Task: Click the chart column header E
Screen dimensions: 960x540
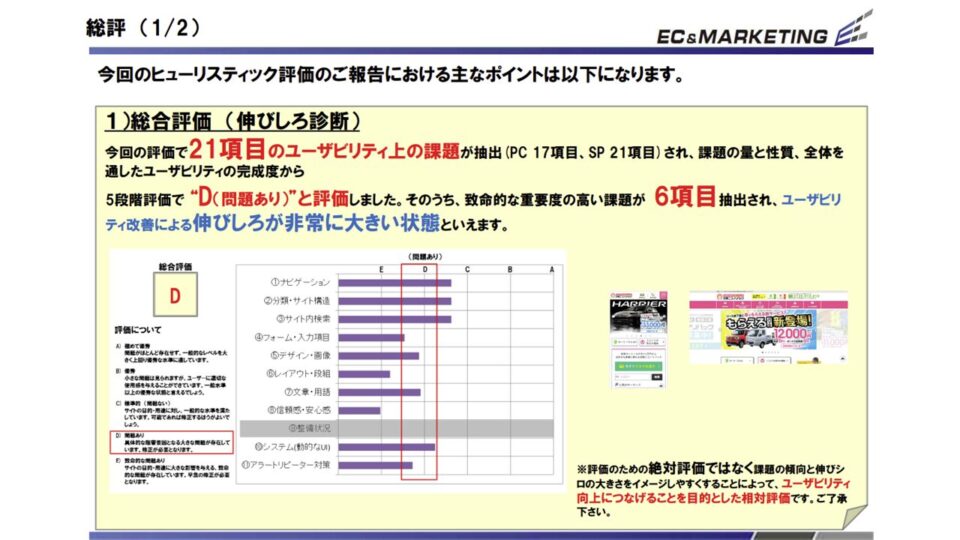Action: coord(381,269)
